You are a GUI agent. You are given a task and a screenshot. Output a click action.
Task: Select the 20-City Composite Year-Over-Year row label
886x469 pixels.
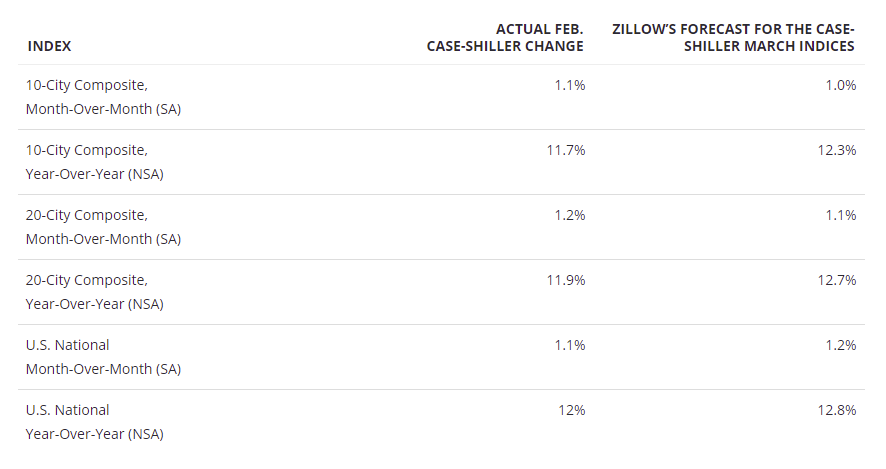tap(95, 292)
